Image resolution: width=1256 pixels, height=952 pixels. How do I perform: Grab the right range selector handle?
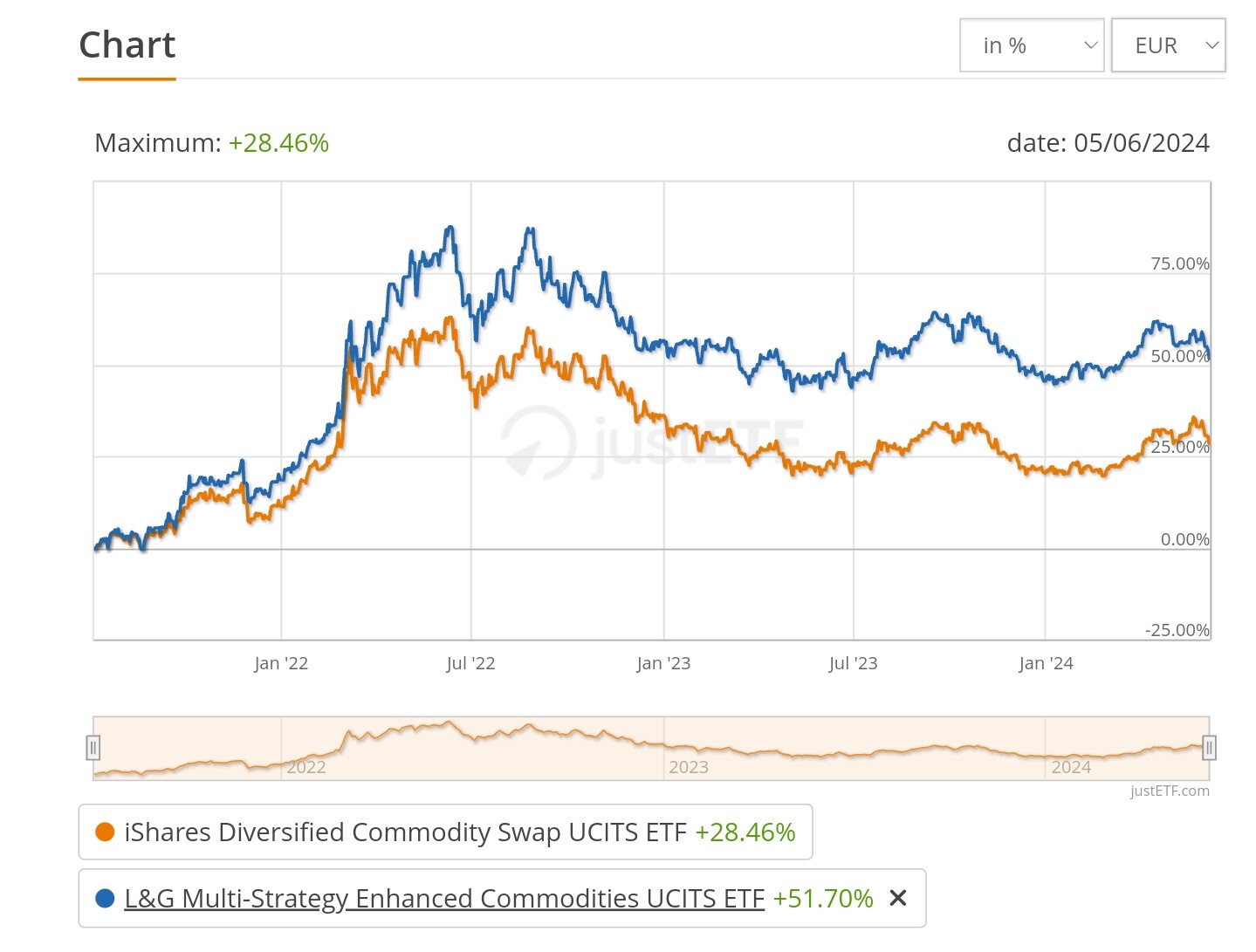click(1209, 748)
